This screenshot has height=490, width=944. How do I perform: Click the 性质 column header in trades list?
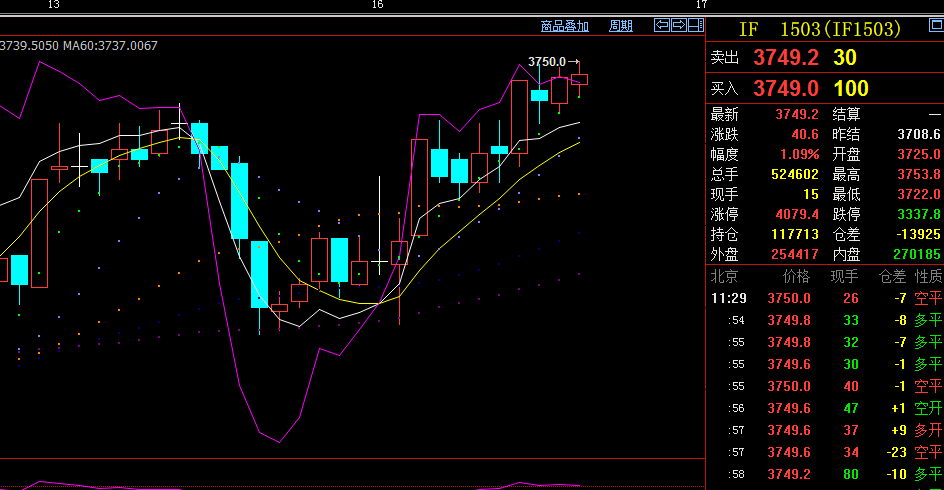[x=928, y=275]
